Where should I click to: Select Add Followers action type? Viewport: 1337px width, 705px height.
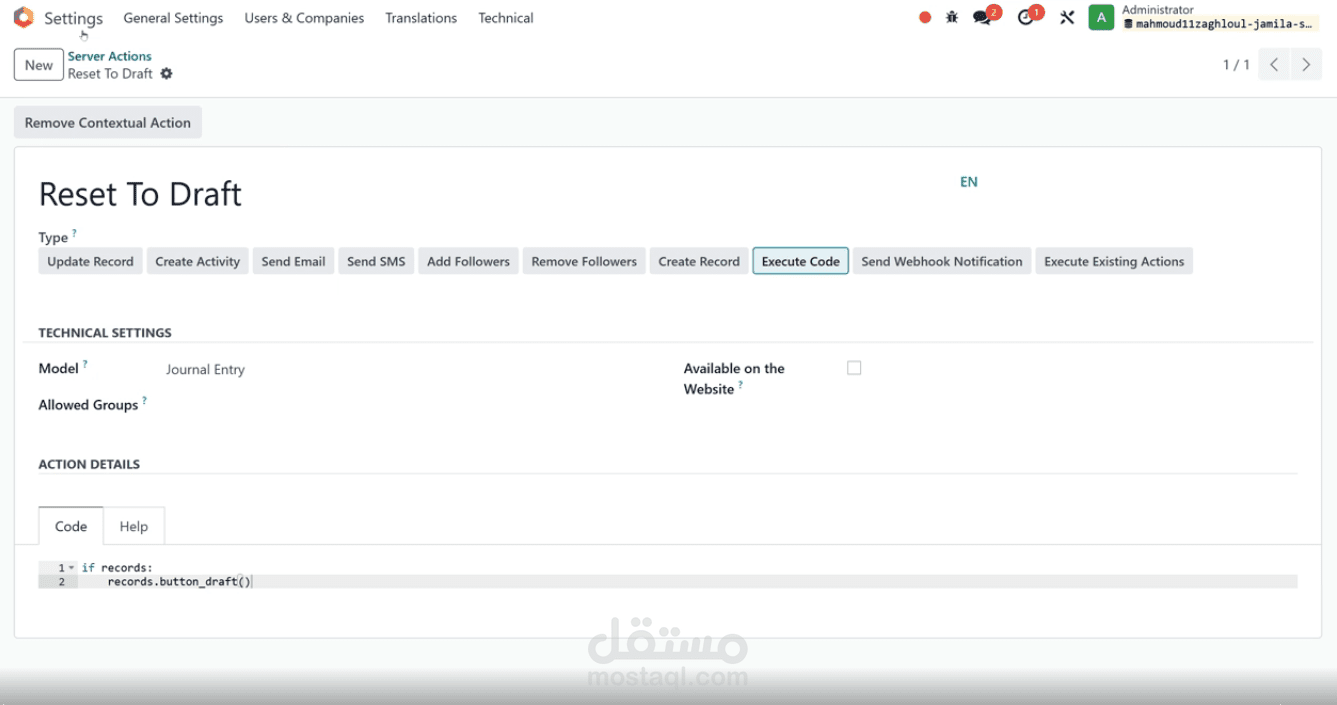(468, 261)
